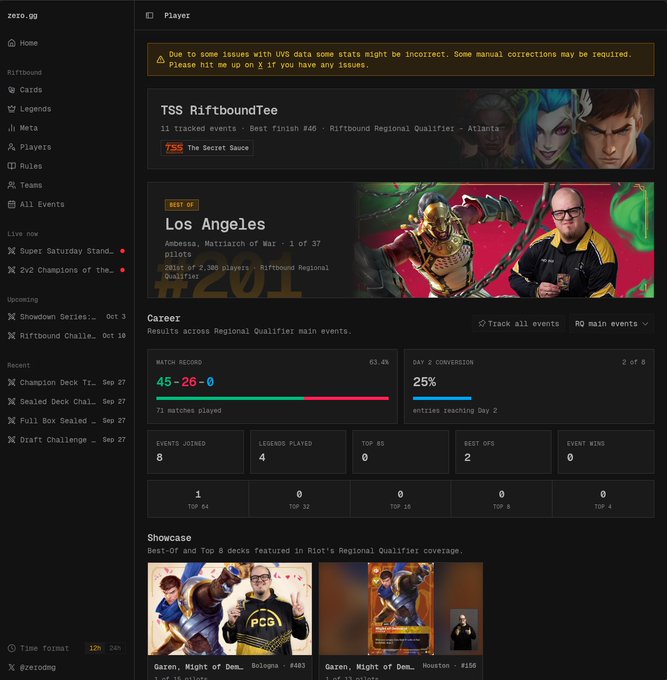Open Champion Deck Sep 27 event
This screenshot has width=667, height=680.
(x=66, y=382)
